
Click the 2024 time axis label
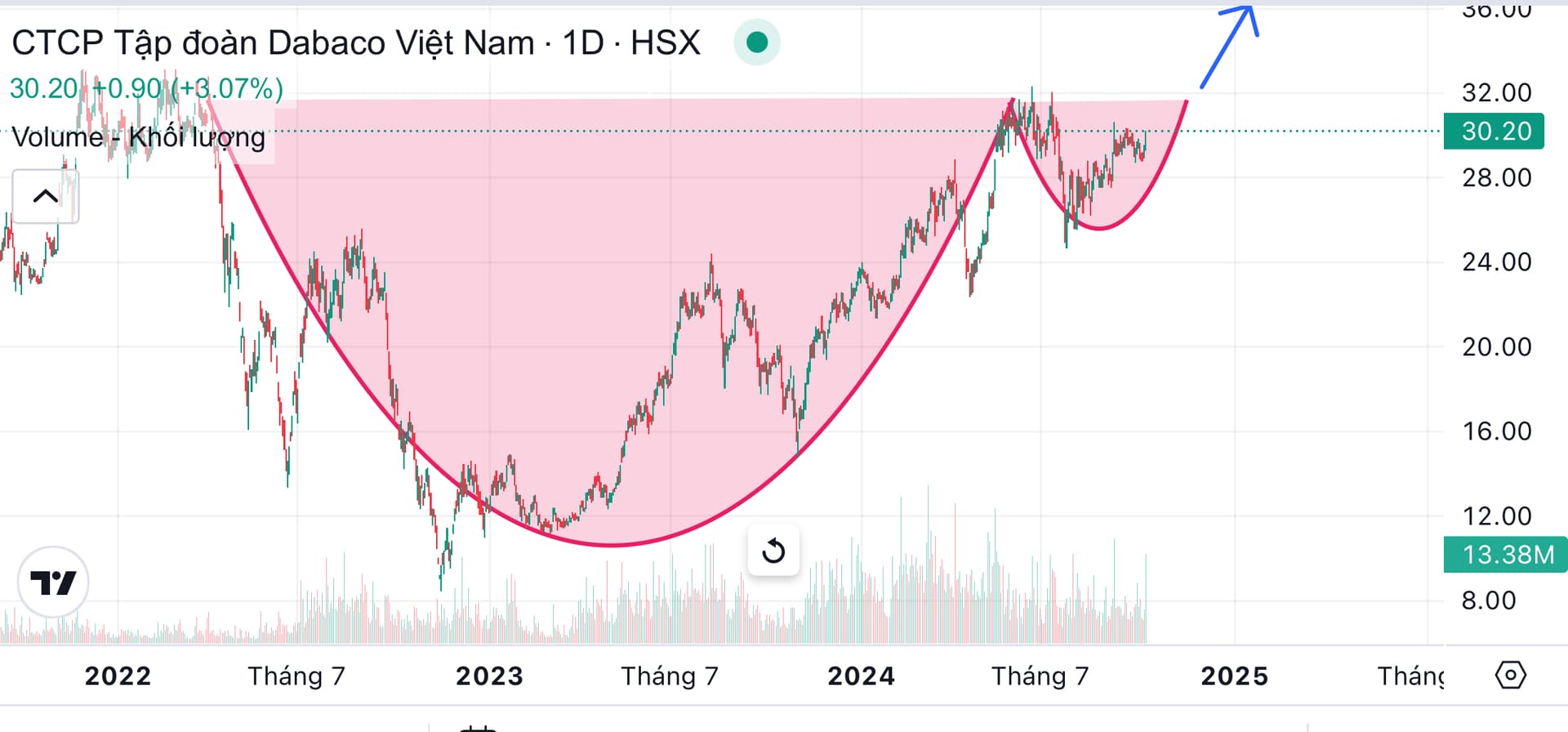pos(861,676)
